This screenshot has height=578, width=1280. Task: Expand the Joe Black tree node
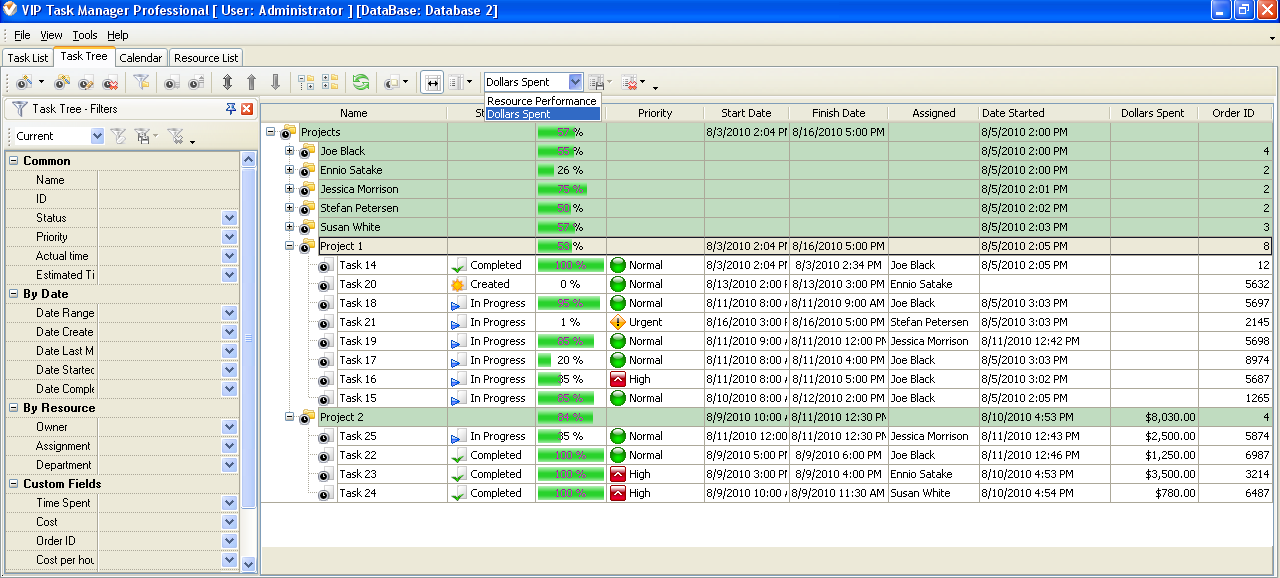[x=290, y=151]
